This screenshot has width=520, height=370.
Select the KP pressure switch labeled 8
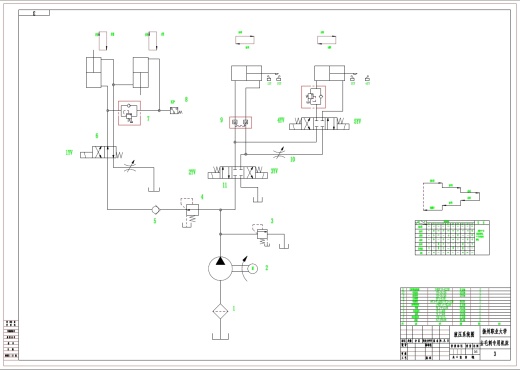tap(176, 111)
